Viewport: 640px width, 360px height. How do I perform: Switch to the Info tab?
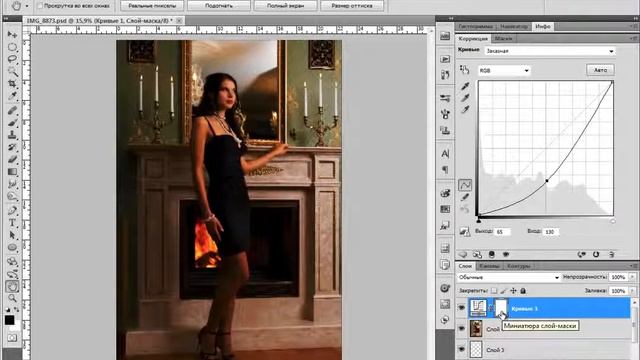click(x=543, y=26)
